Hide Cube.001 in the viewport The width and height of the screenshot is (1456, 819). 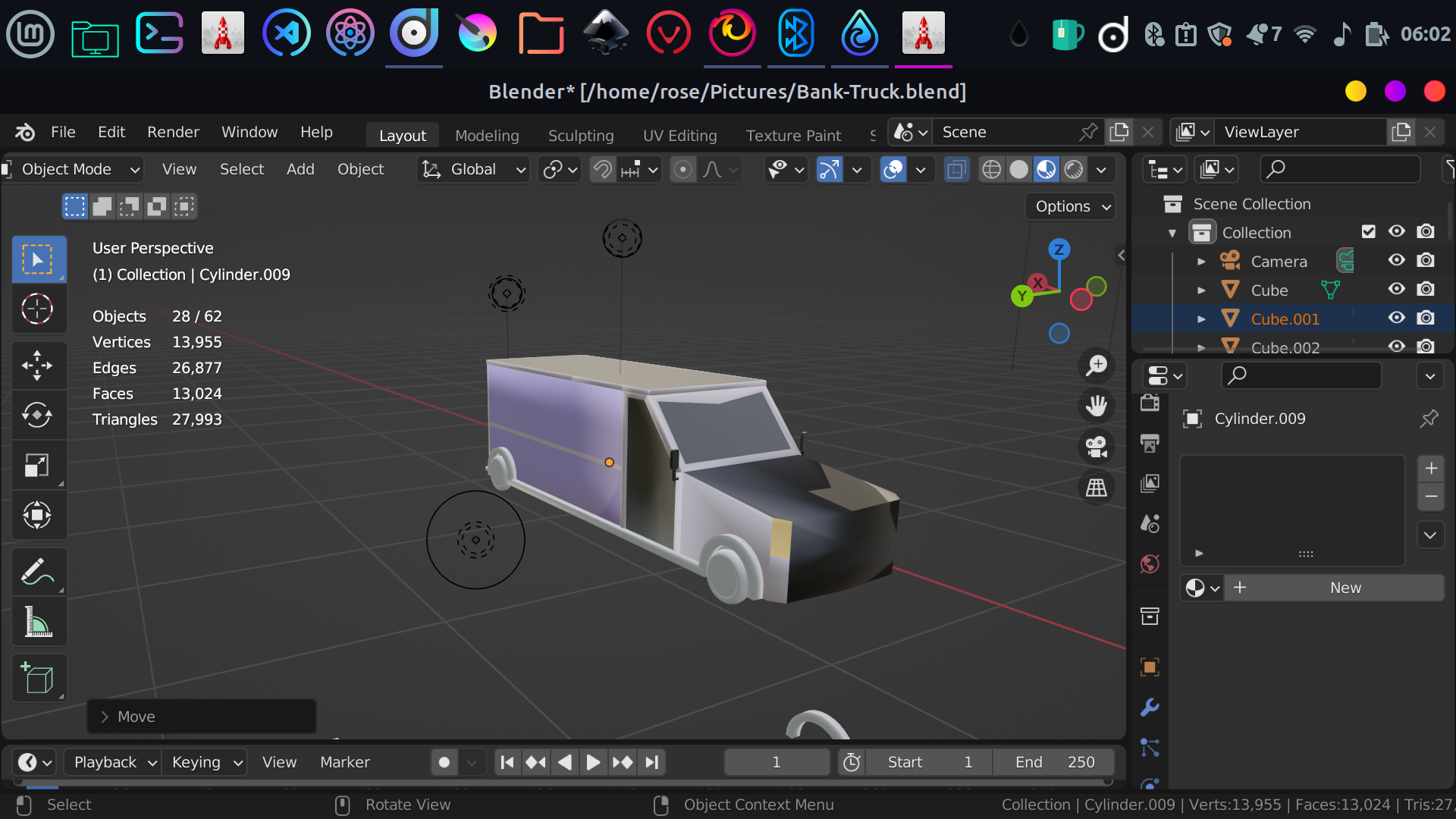click(x=1397, y=318)
